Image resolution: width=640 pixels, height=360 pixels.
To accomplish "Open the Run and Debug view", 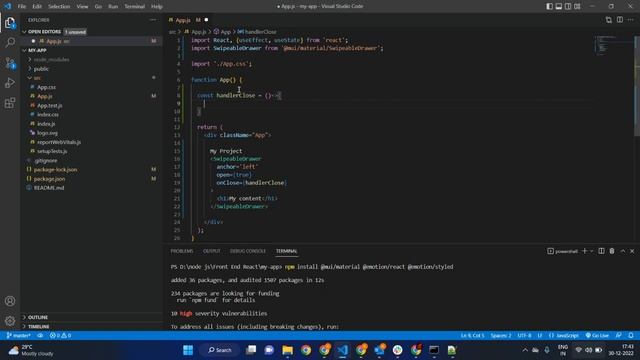I will click(10, 83).
